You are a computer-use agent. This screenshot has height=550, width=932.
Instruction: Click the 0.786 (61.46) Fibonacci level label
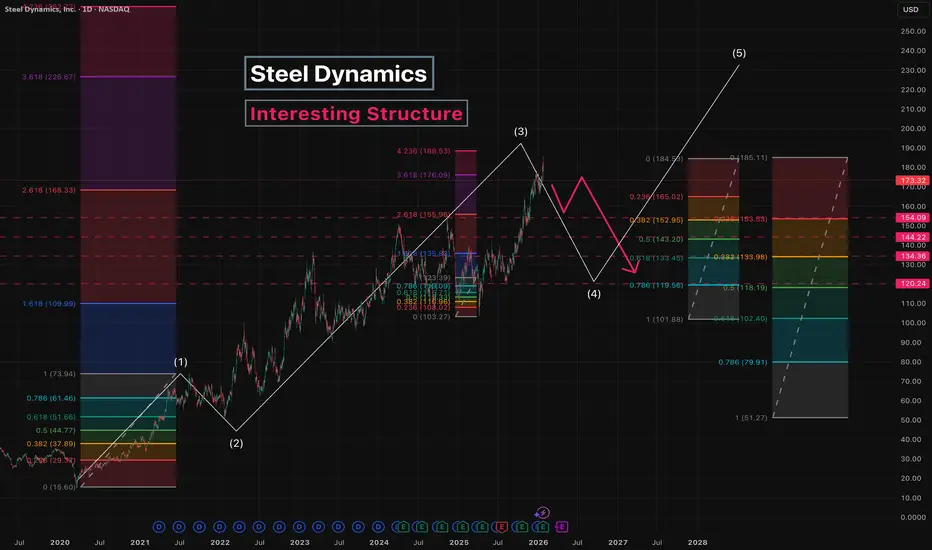pyautogui.click(x=51, y=398)
